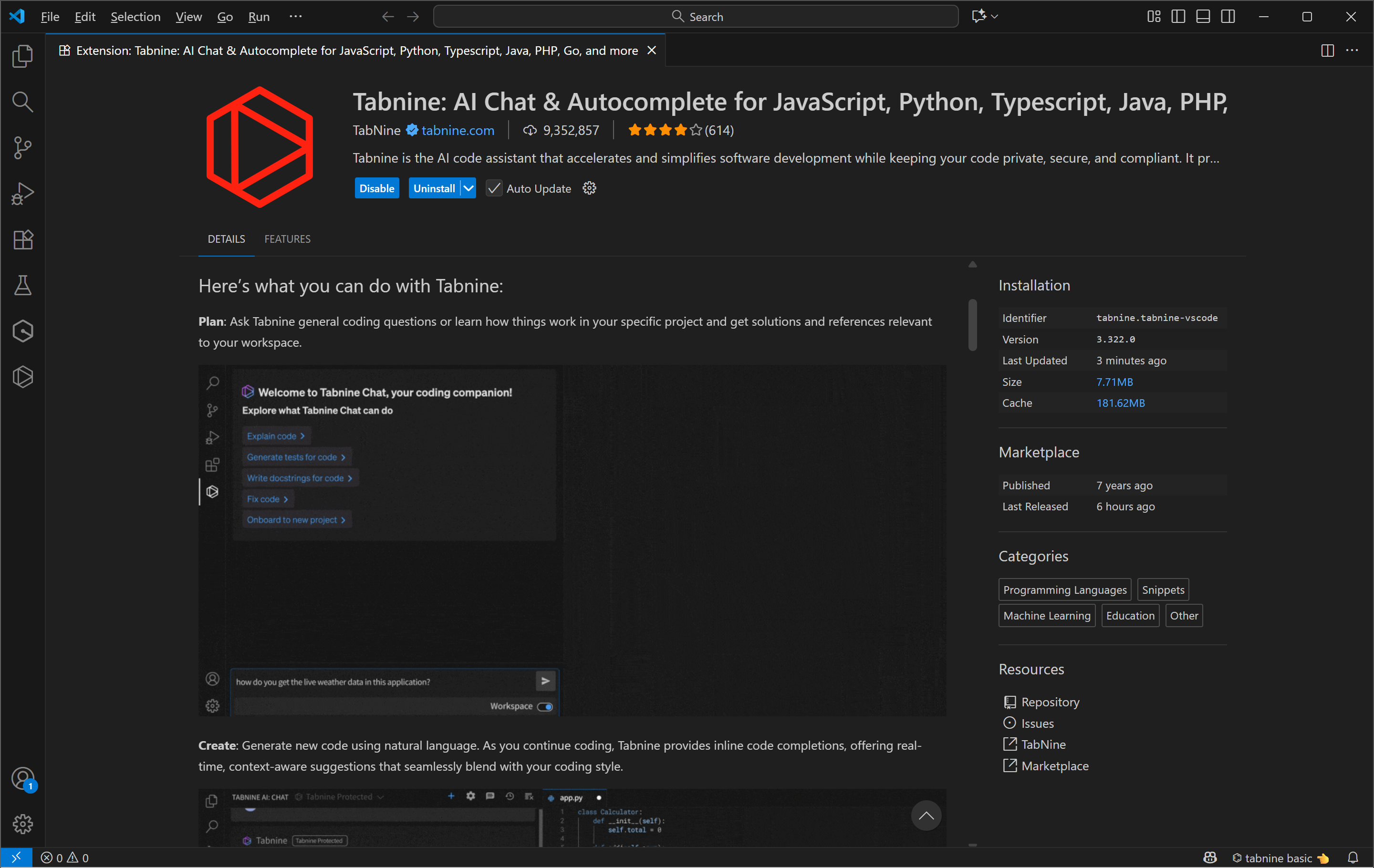
Task: Click the Disable button
Action: click(x=376, y=188)
